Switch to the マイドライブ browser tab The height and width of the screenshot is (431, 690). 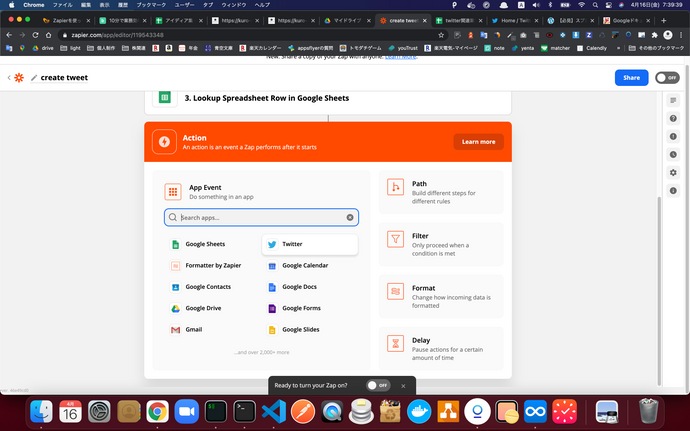(x=347, y=20)
